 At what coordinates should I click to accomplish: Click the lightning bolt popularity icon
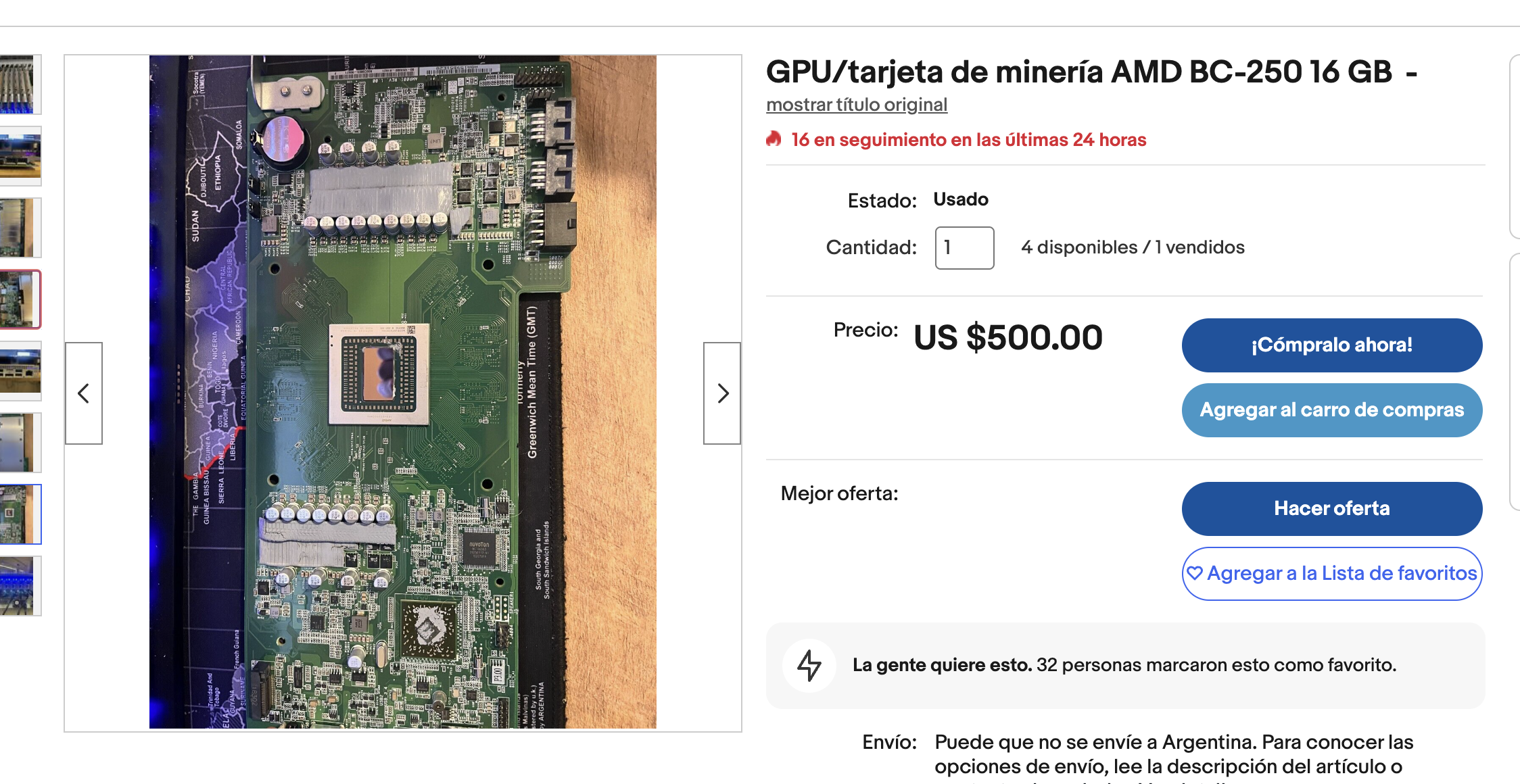809,666
